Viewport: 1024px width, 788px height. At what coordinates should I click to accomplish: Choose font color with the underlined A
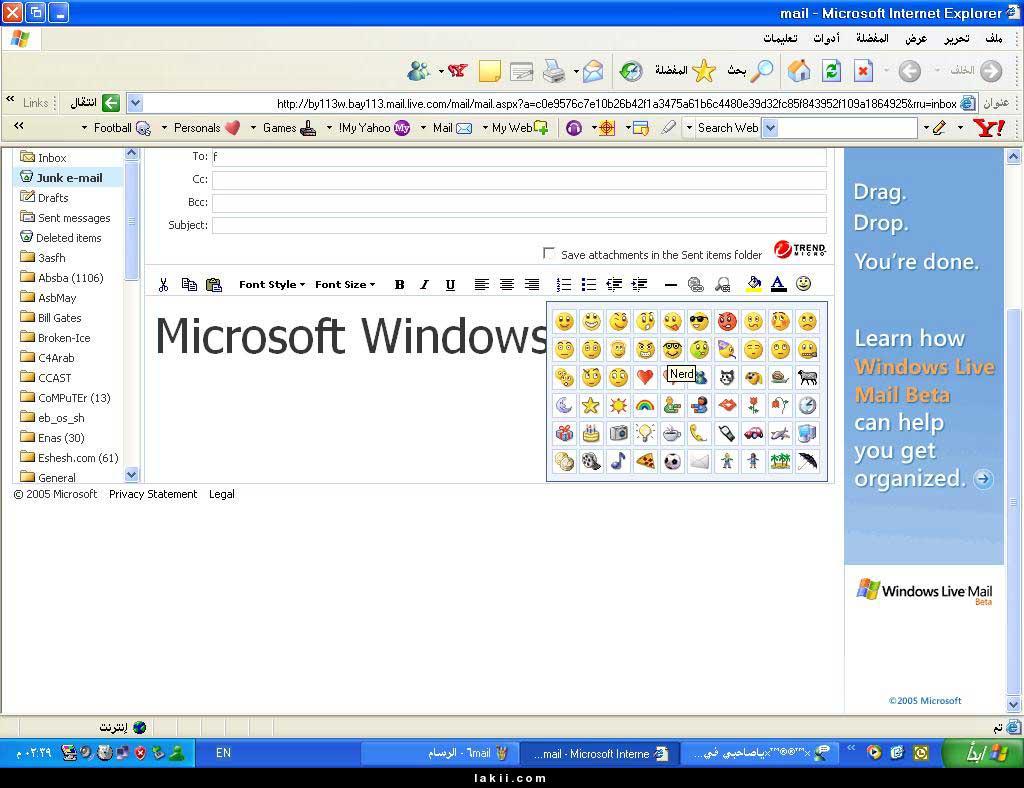point(778,284)
